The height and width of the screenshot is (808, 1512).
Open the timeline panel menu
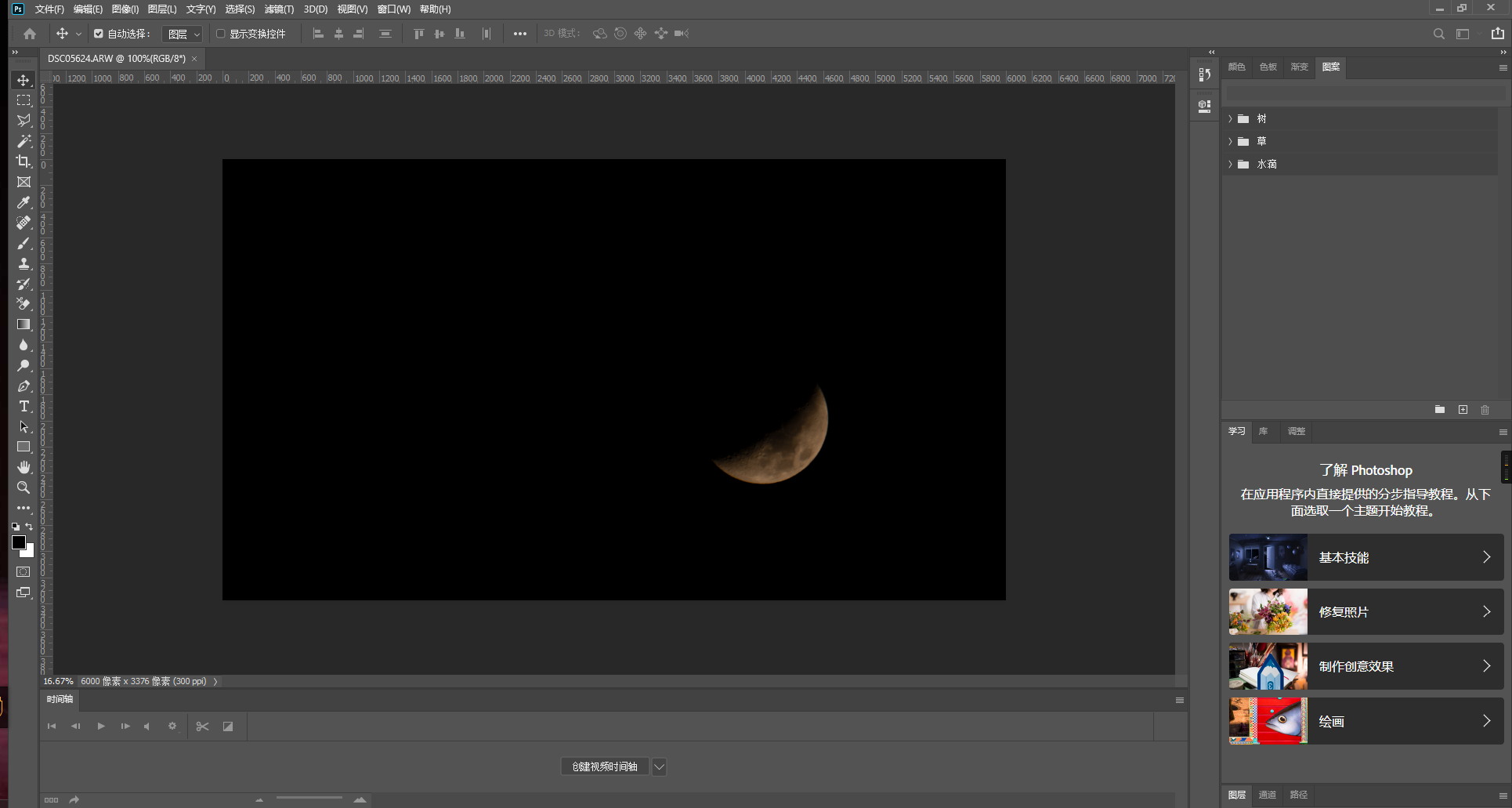(x=1180, y=700)
